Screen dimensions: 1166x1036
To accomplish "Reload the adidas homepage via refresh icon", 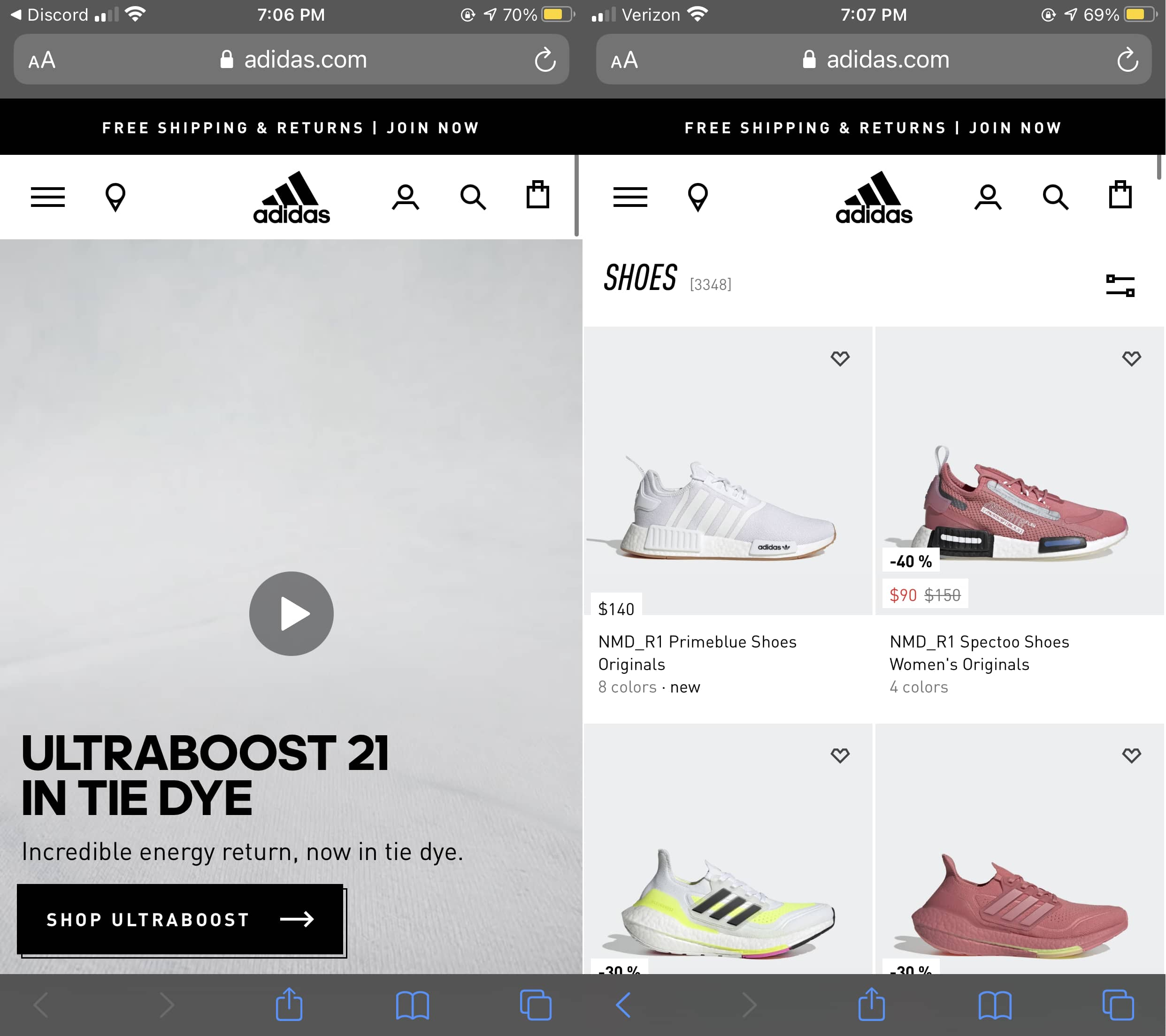I will (544, 59).
